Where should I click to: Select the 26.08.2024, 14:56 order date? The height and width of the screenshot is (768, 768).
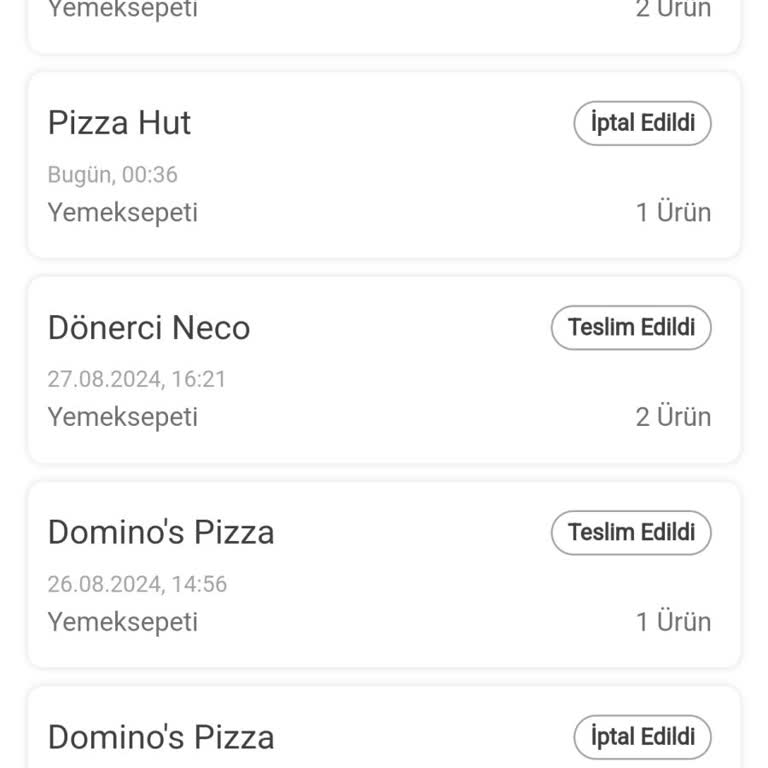pyautogui.click(x=137, y=584)
